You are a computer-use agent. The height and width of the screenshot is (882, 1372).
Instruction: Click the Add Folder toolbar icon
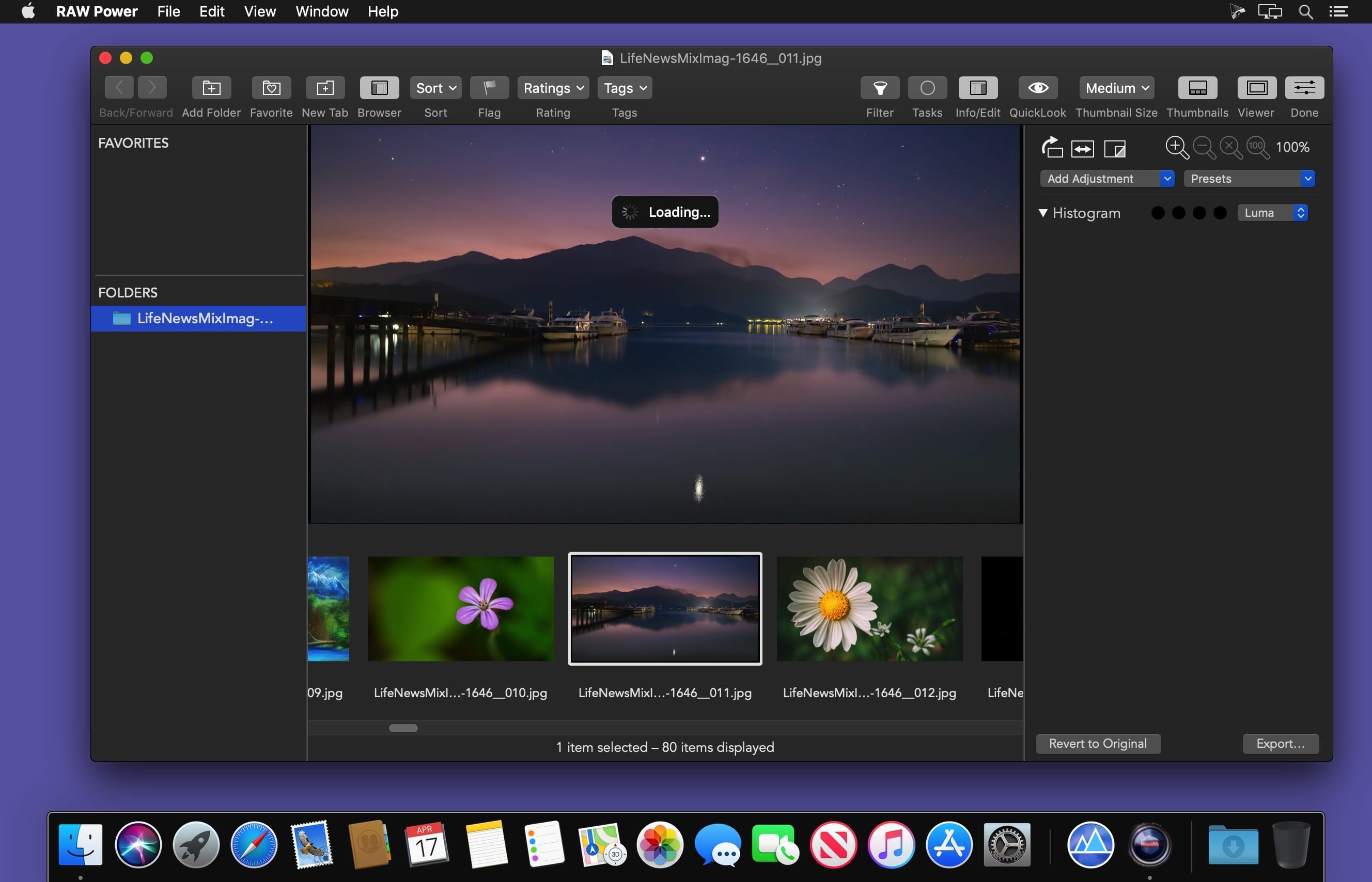(x=211, y=88)
